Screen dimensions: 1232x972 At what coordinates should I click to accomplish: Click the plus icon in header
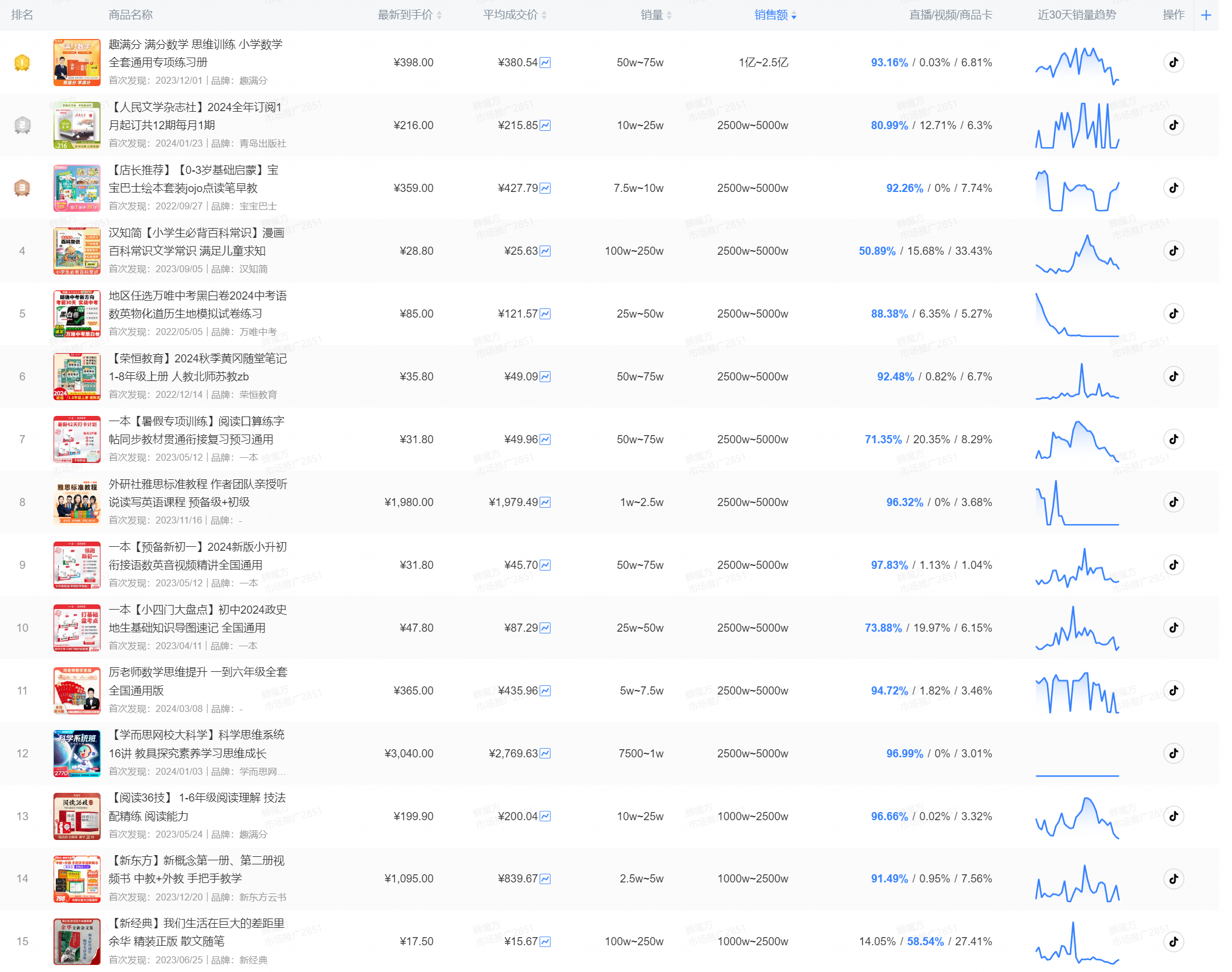(x=1206, y=15)
